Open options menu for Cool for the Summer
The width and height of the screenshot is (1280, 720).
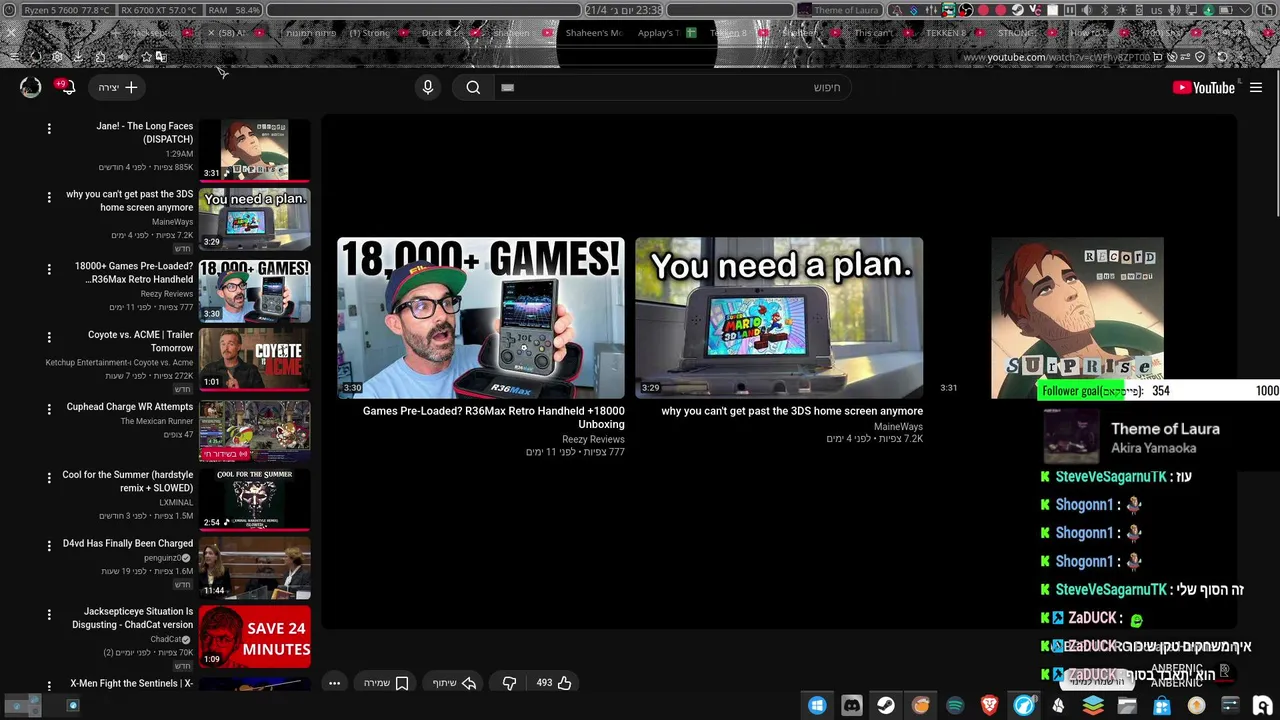click(48, 477)
